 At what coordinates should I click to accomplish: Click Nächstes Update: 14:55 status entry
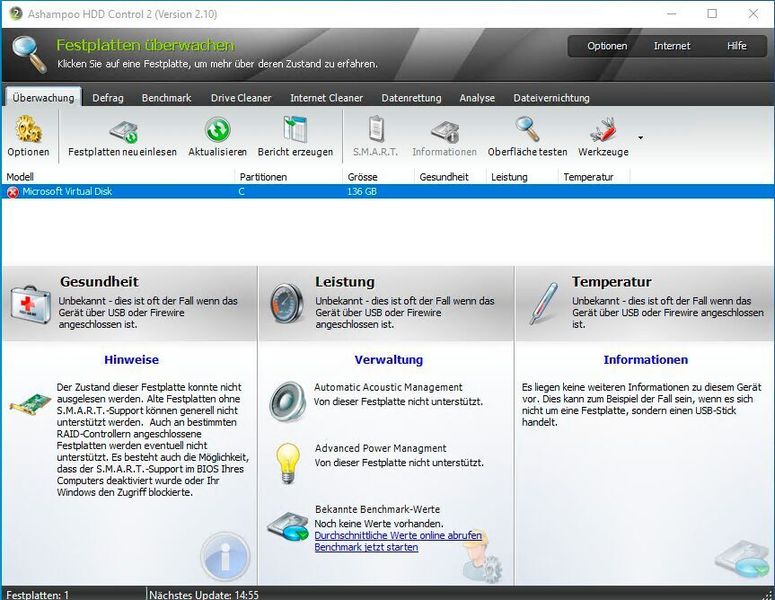point(204,595)
